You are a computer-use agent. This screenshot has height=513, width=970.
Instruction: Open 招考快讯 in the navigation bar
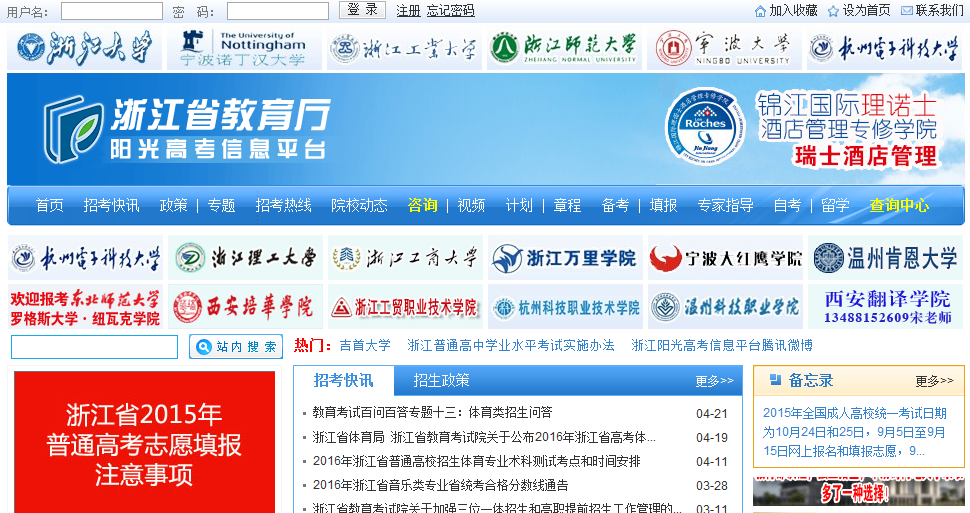111,205
